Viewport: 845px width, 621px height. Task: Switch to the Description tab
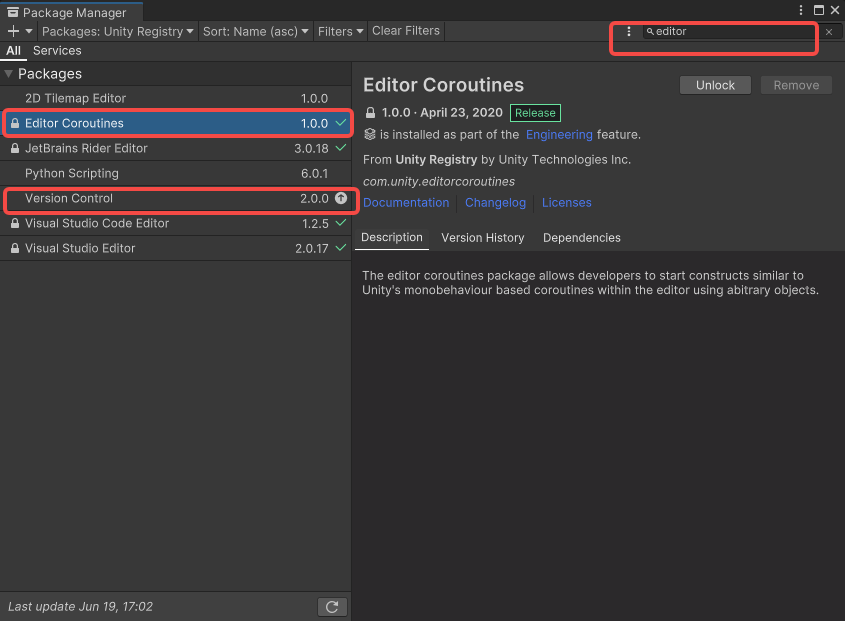pyautogui.click(x=392, y=238)
